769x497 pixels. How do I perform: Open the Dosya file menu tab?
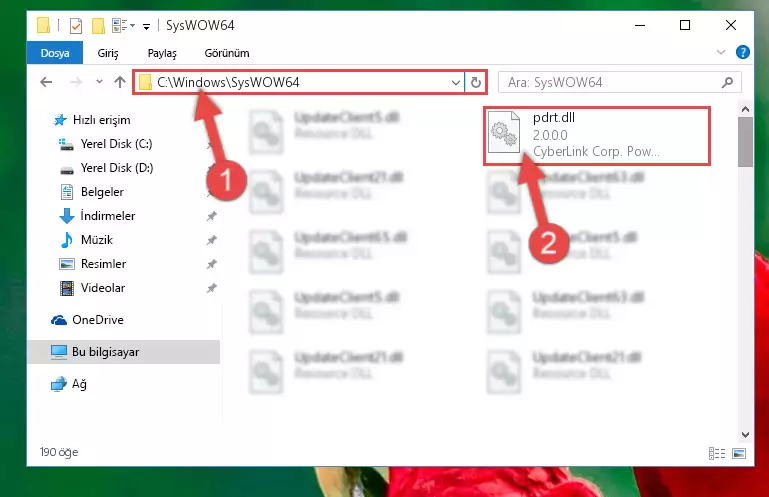click(x=55, y=53)
